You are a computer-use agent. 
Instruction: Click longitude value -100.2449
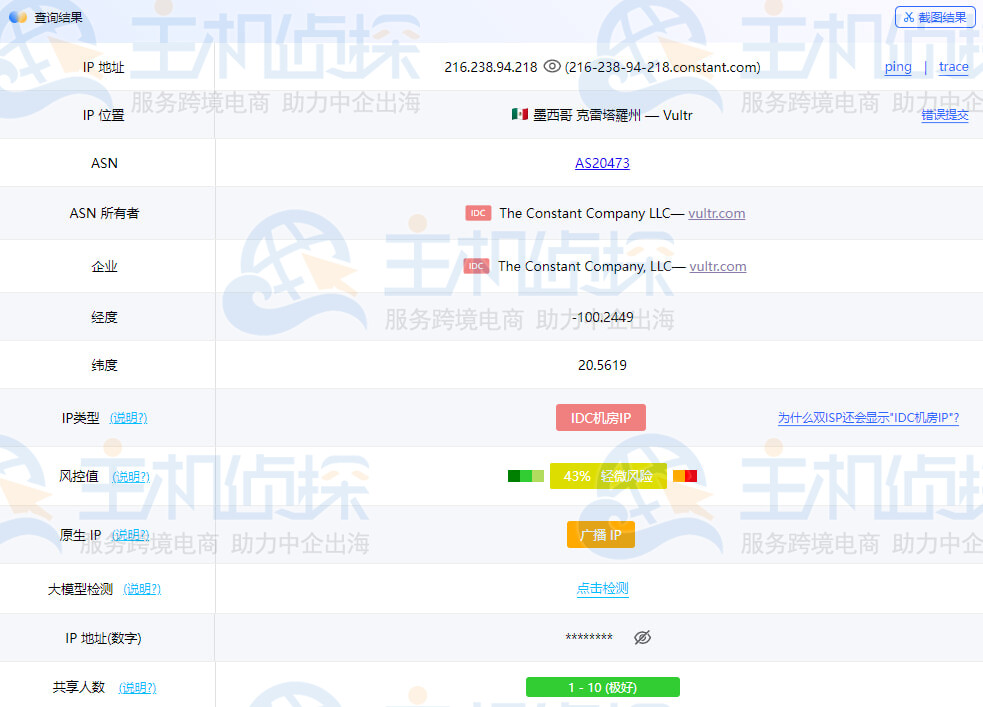point(602,317)
